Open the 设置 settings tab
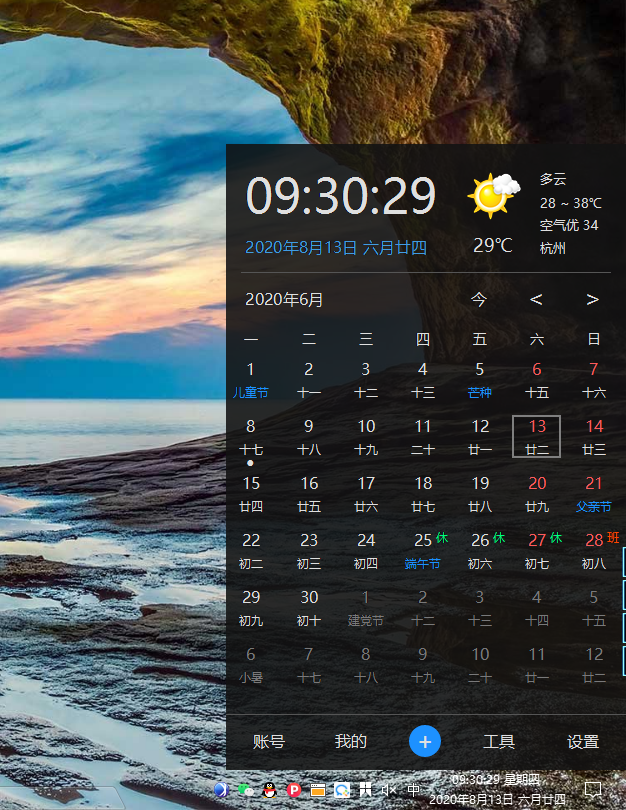The height and width of the screenshot is (810, 626). click(x=583, y=741)
